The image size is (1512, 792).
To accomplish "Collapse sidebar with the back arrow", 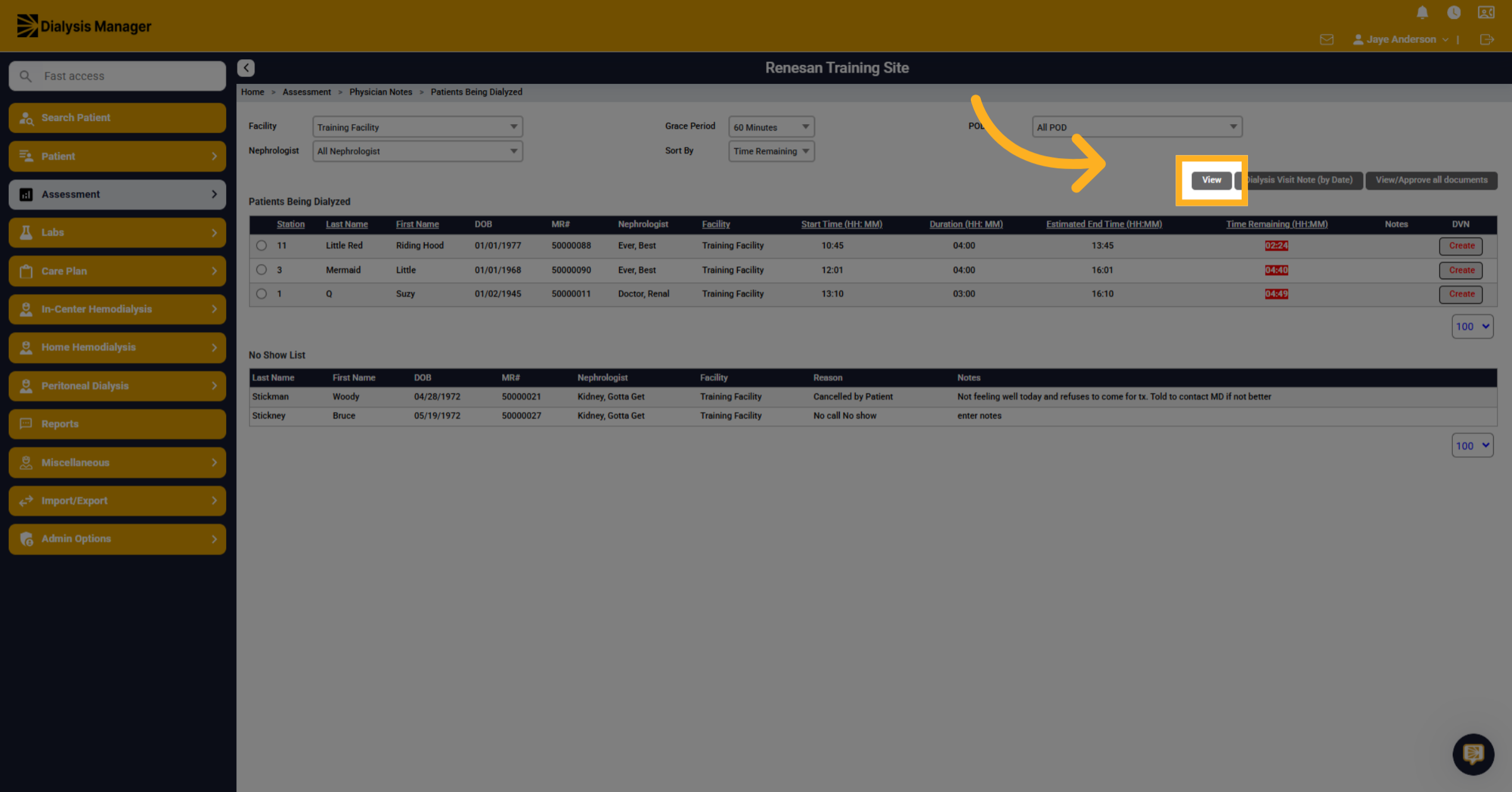I will coord(246,68).
